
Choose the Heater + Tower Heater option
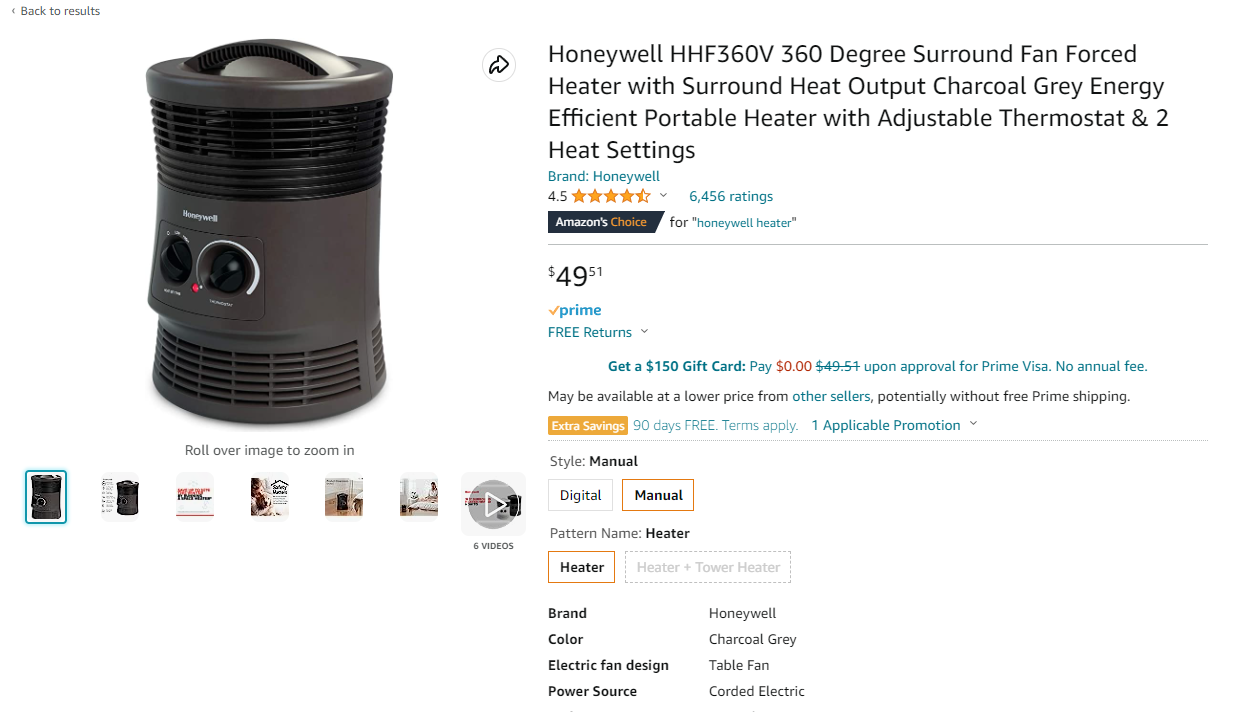tap(708, 567)
